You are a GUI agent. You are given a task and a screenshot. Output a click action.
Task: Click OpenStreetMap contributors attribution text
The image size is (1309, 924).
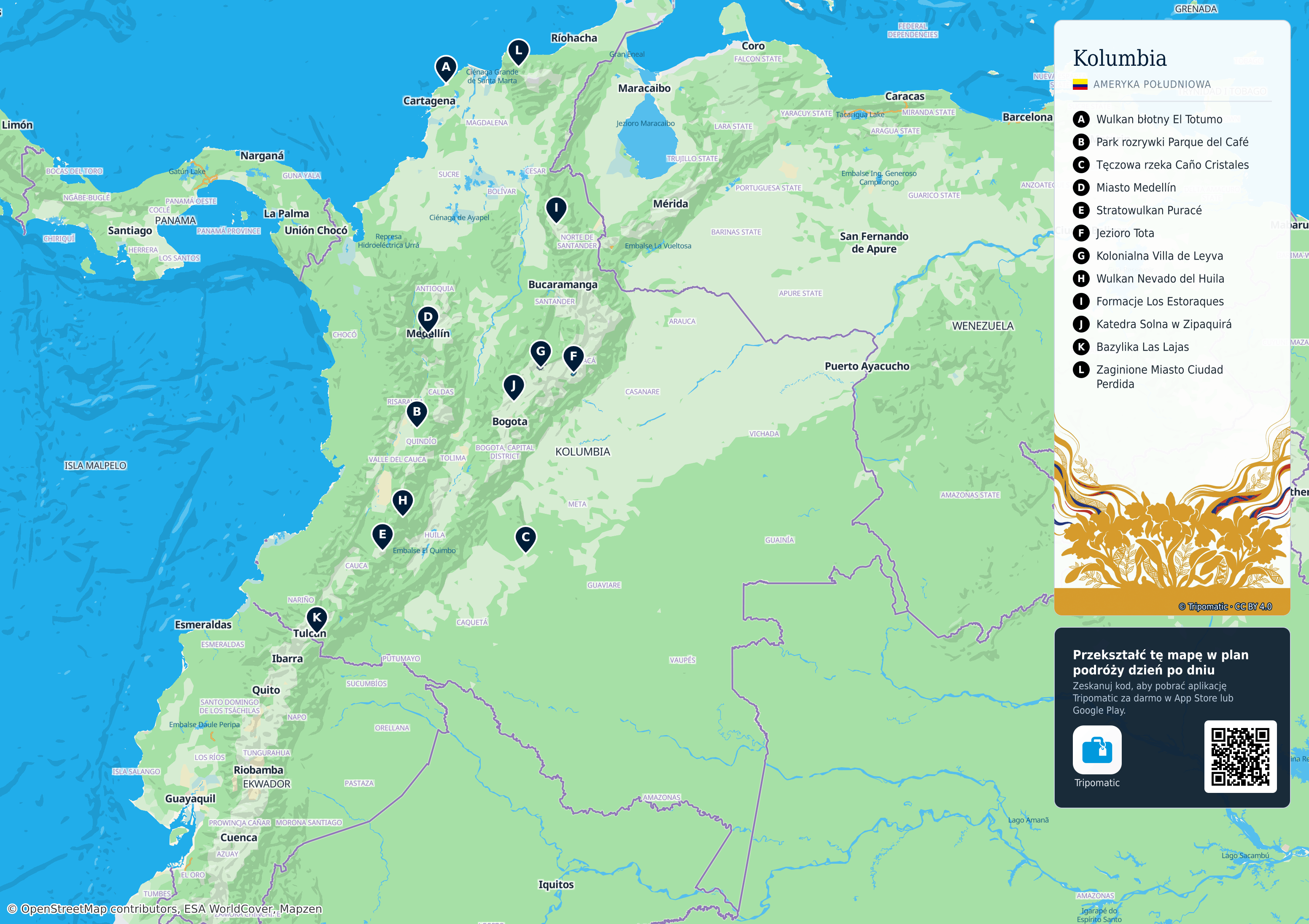click(164, 908)
